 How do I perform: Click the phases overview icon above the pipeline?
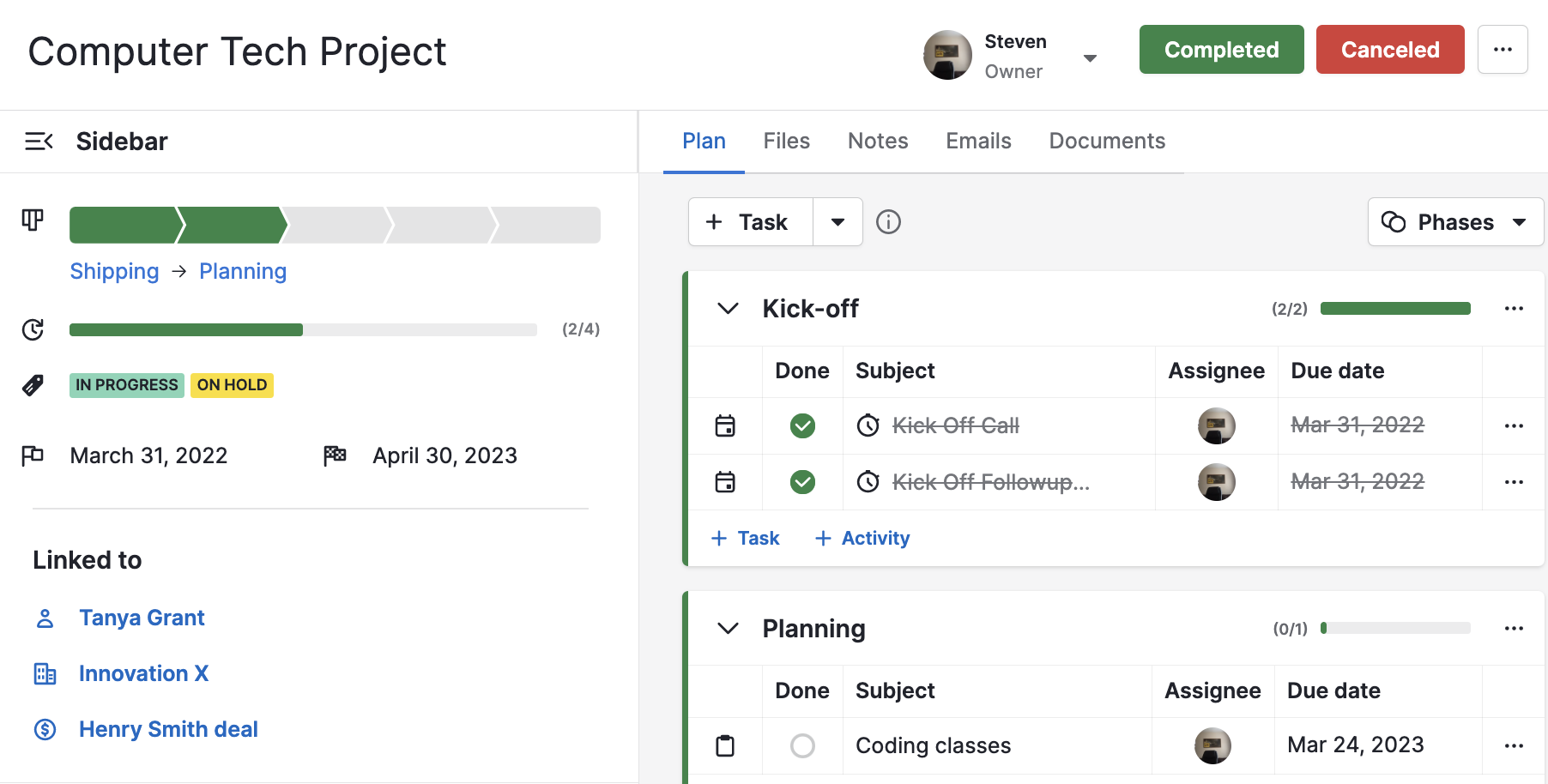(32, 220)
